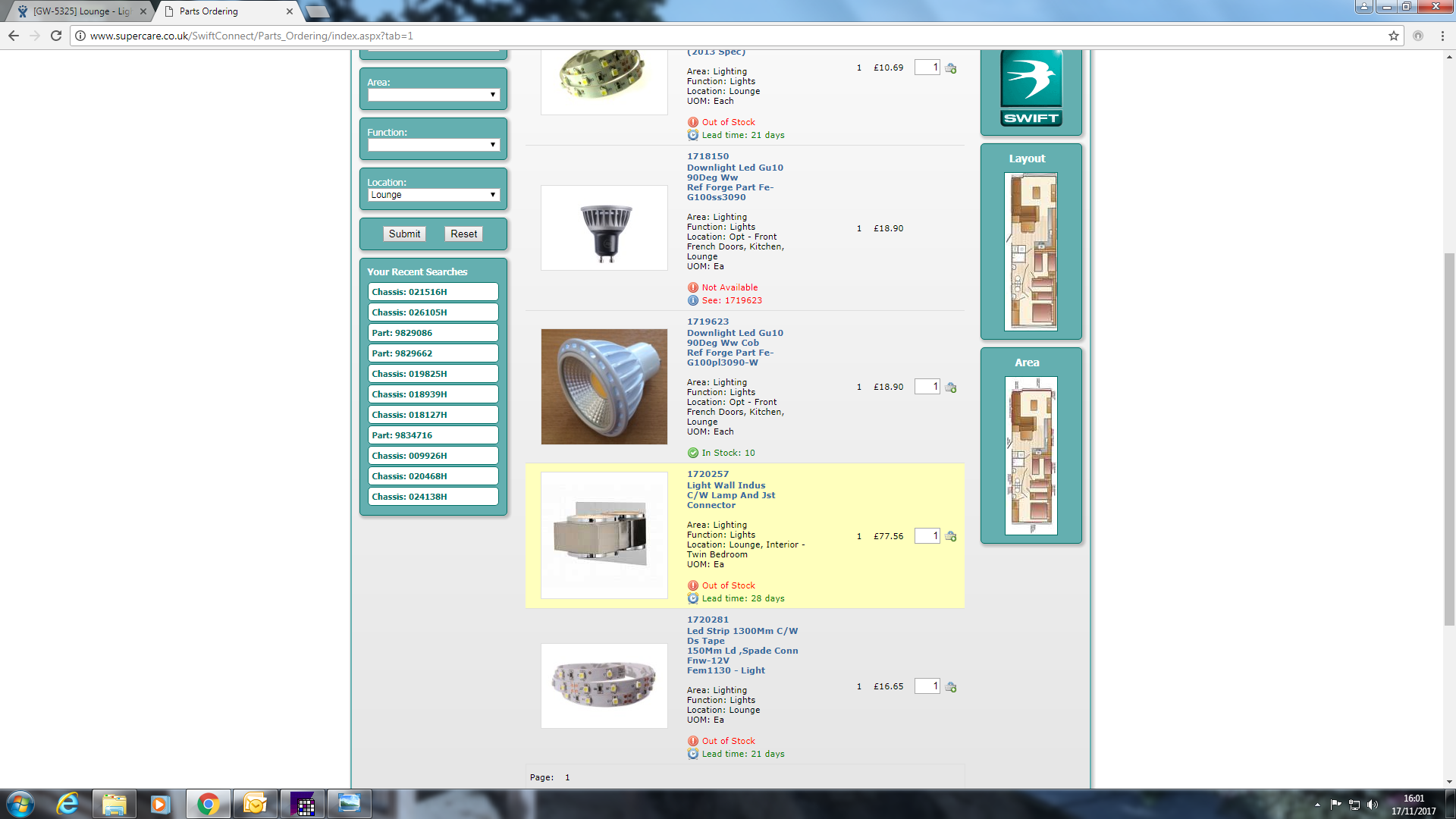The width and height of the screenshot is (1456, 819).
Task: Click quantity field for Light Wall Indus
Action: 927,536
